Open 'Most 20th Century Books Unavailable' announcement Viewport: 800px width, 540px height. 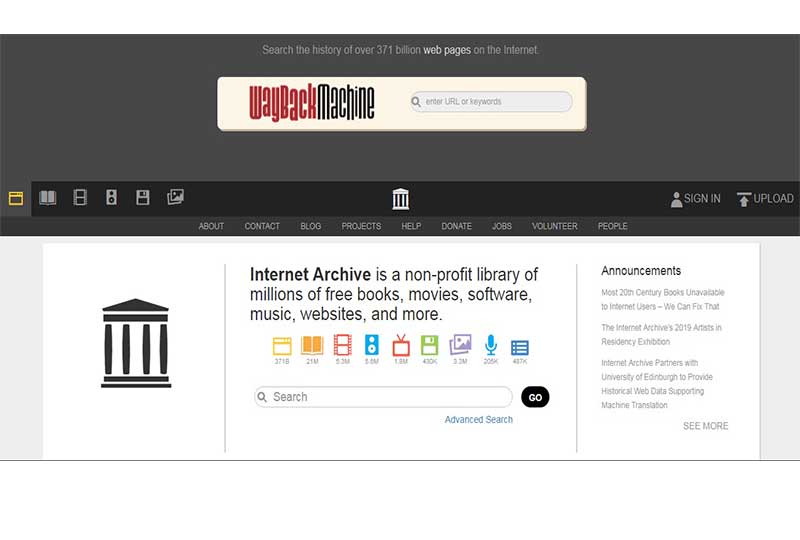coord(663,300)
